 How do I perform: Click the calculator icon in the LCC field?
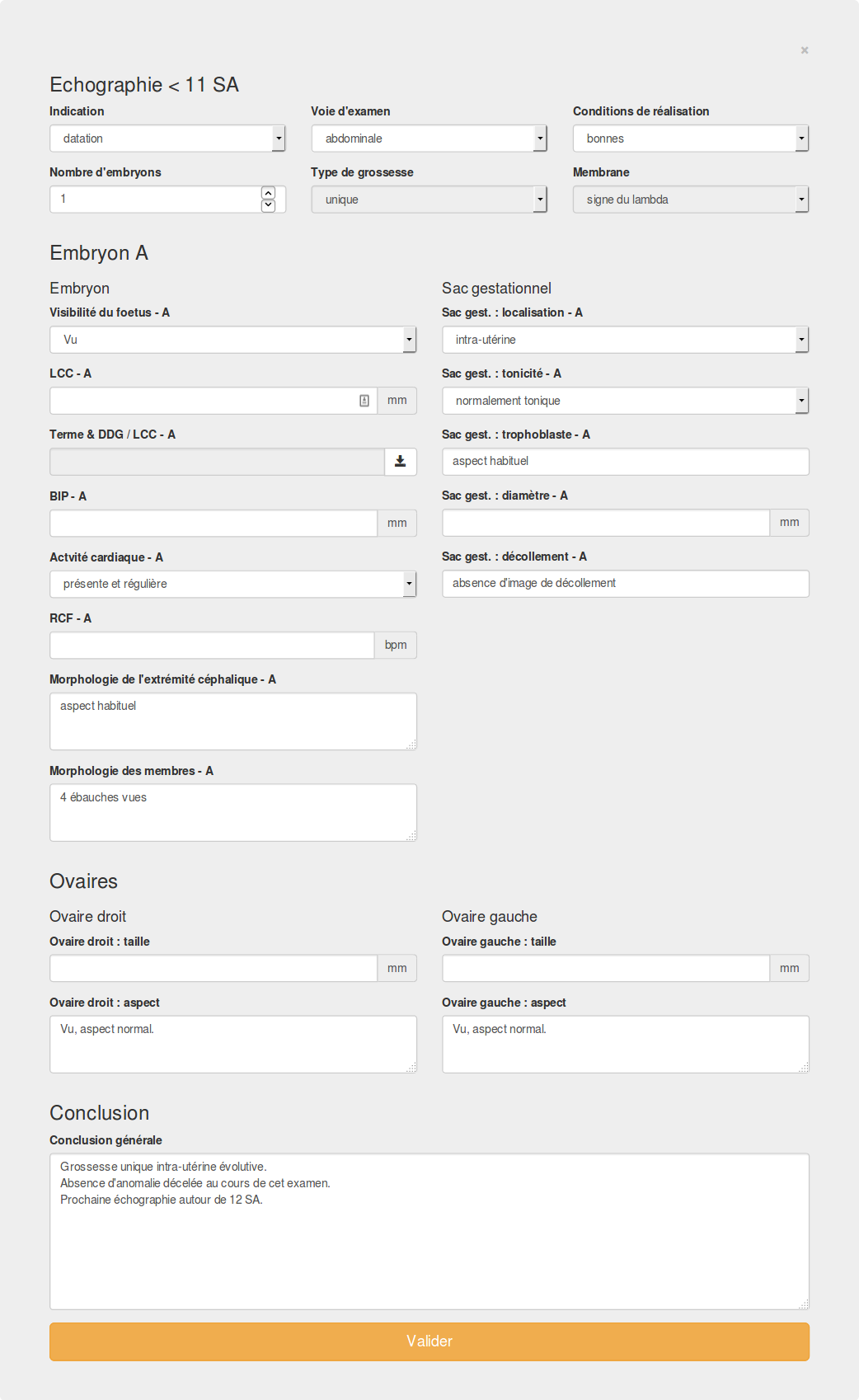click(364, 401)
